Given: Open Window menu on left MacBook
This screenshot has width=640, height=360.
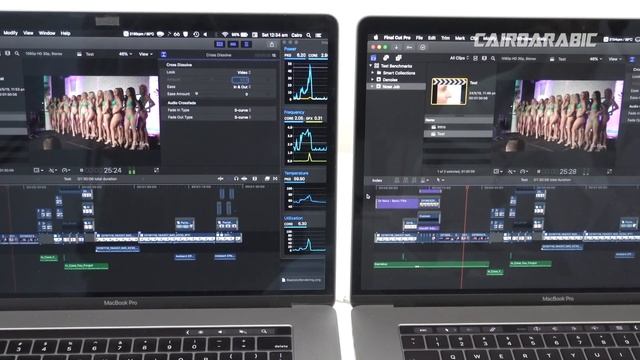Looking at the screenshot, I should tap(47, 33).
